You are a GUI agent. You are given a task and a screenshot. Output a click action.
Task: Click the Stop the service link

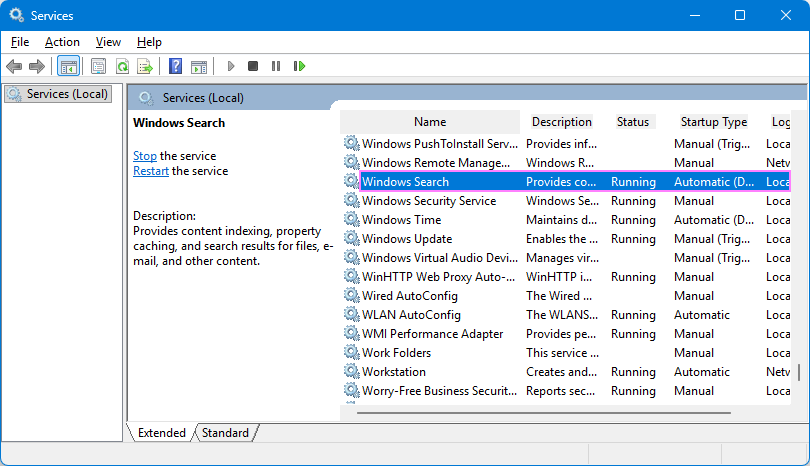pos(145,156)
